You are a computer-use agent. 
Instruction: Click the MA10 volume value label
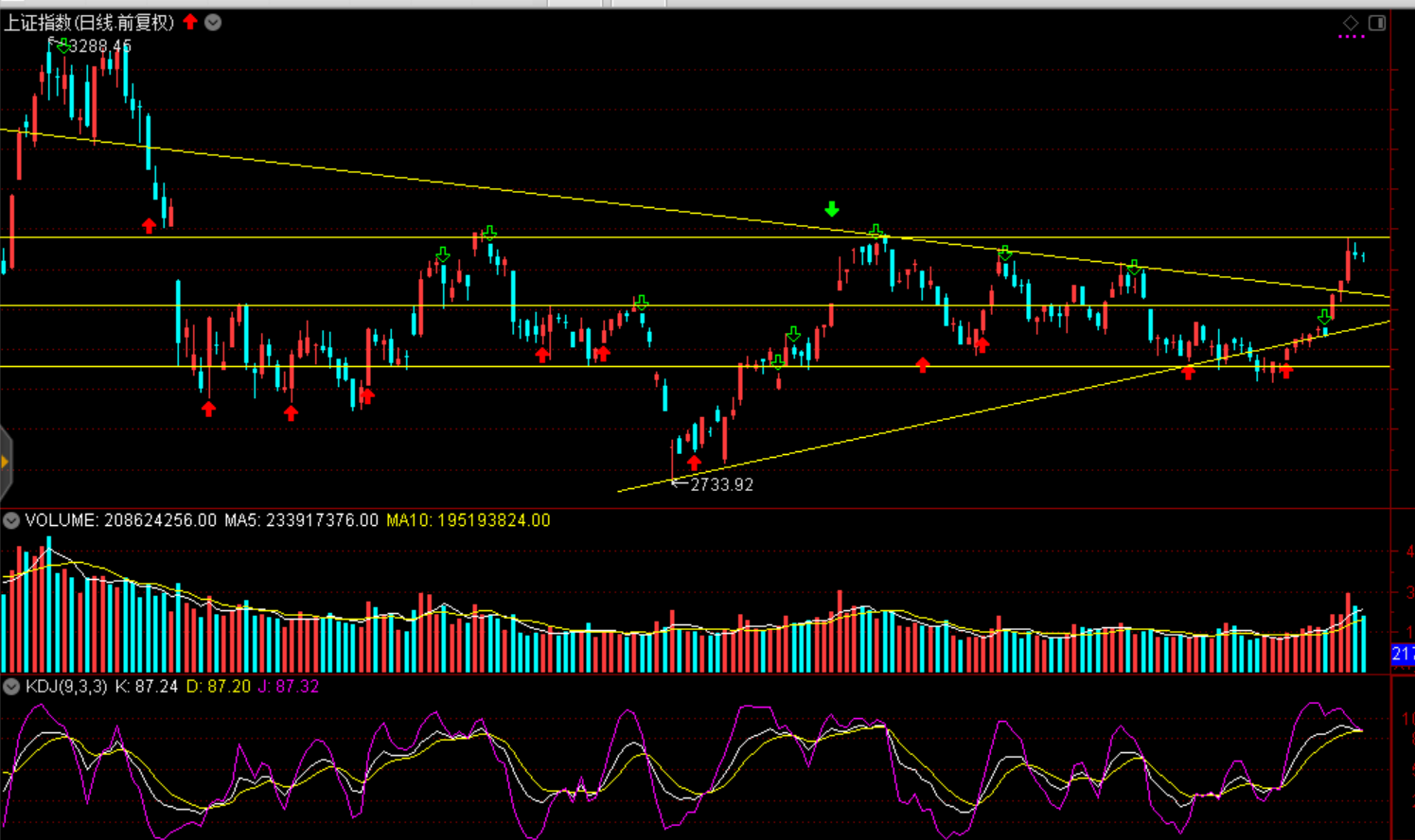point(468,520)
